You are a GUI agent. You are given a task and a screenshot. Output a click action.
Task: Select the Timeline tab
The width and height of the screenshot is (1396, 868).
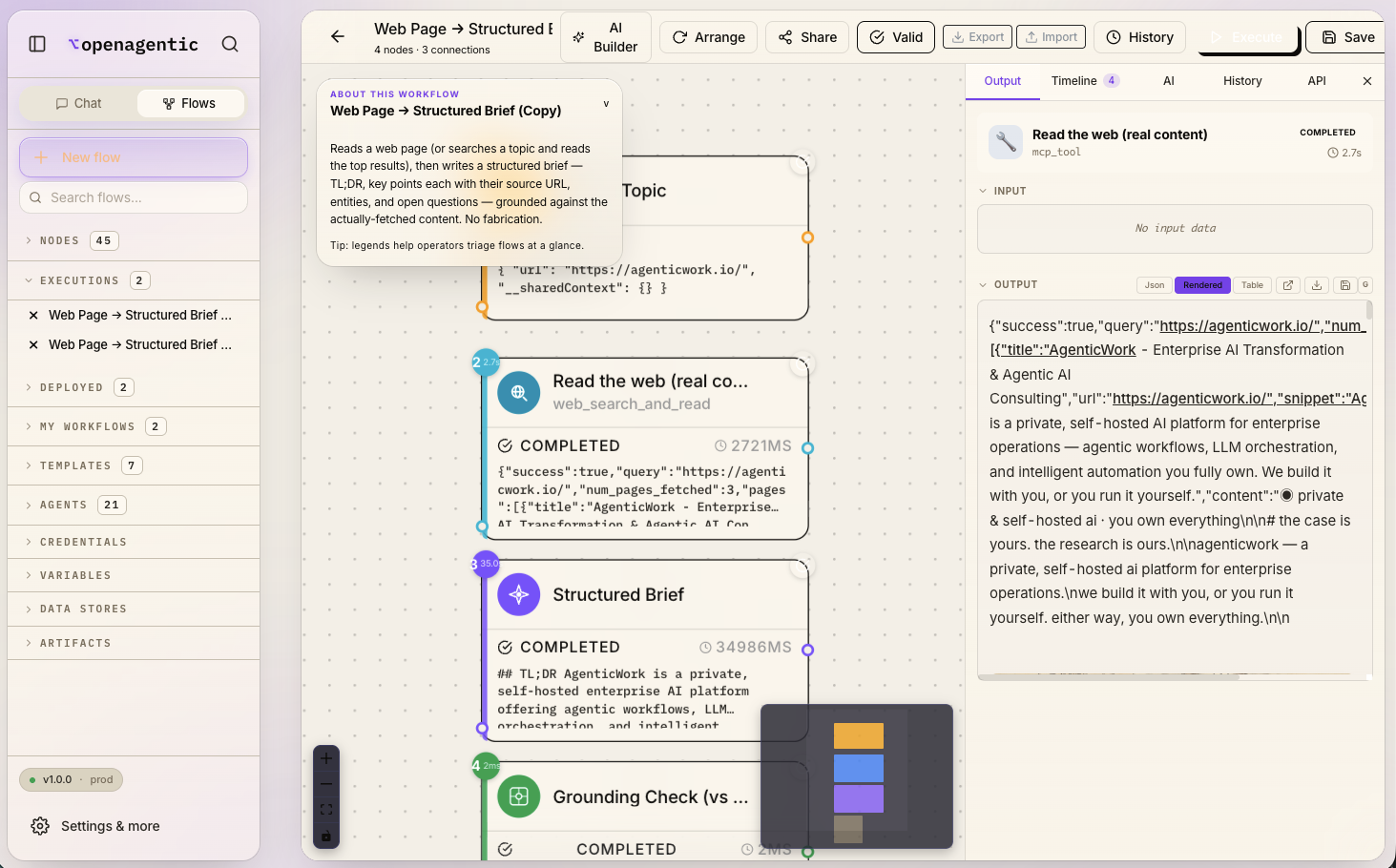pos(1085,81)
